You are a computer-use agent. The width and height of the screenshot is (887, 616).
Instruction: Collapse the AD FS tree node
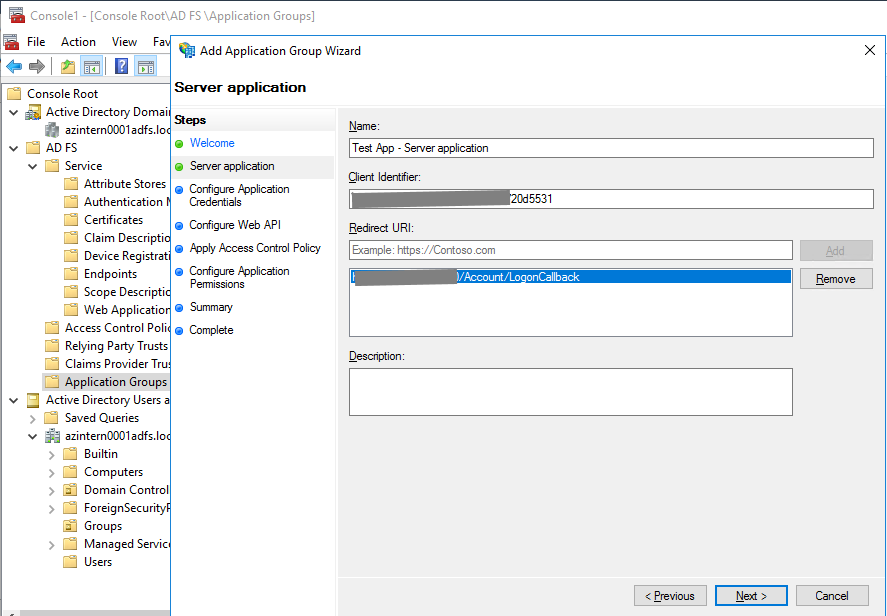(13, 148)
